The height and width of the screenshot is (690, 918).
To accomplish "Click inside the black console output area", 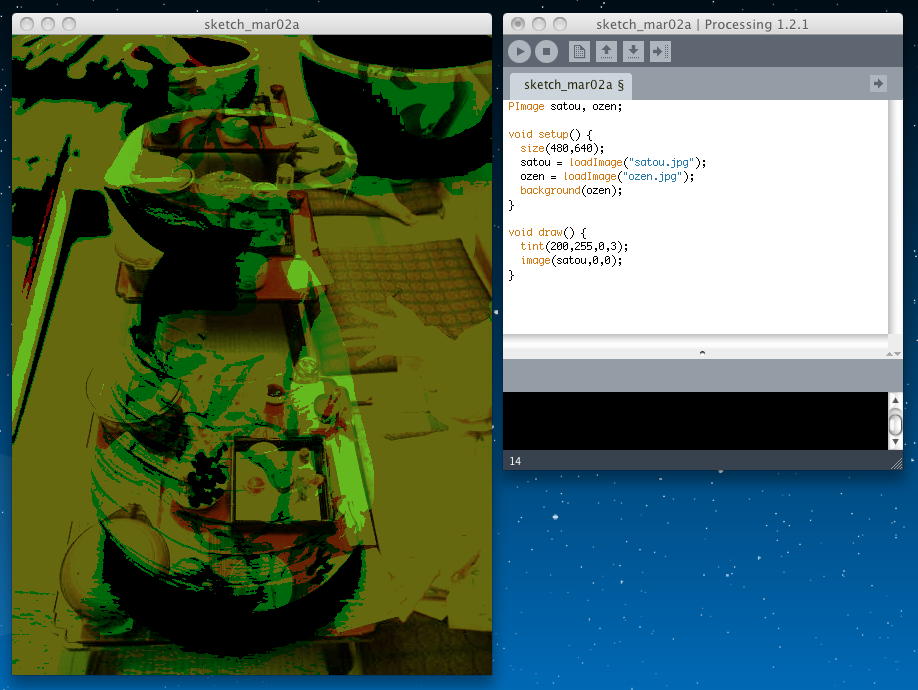I will coord(696,421).
